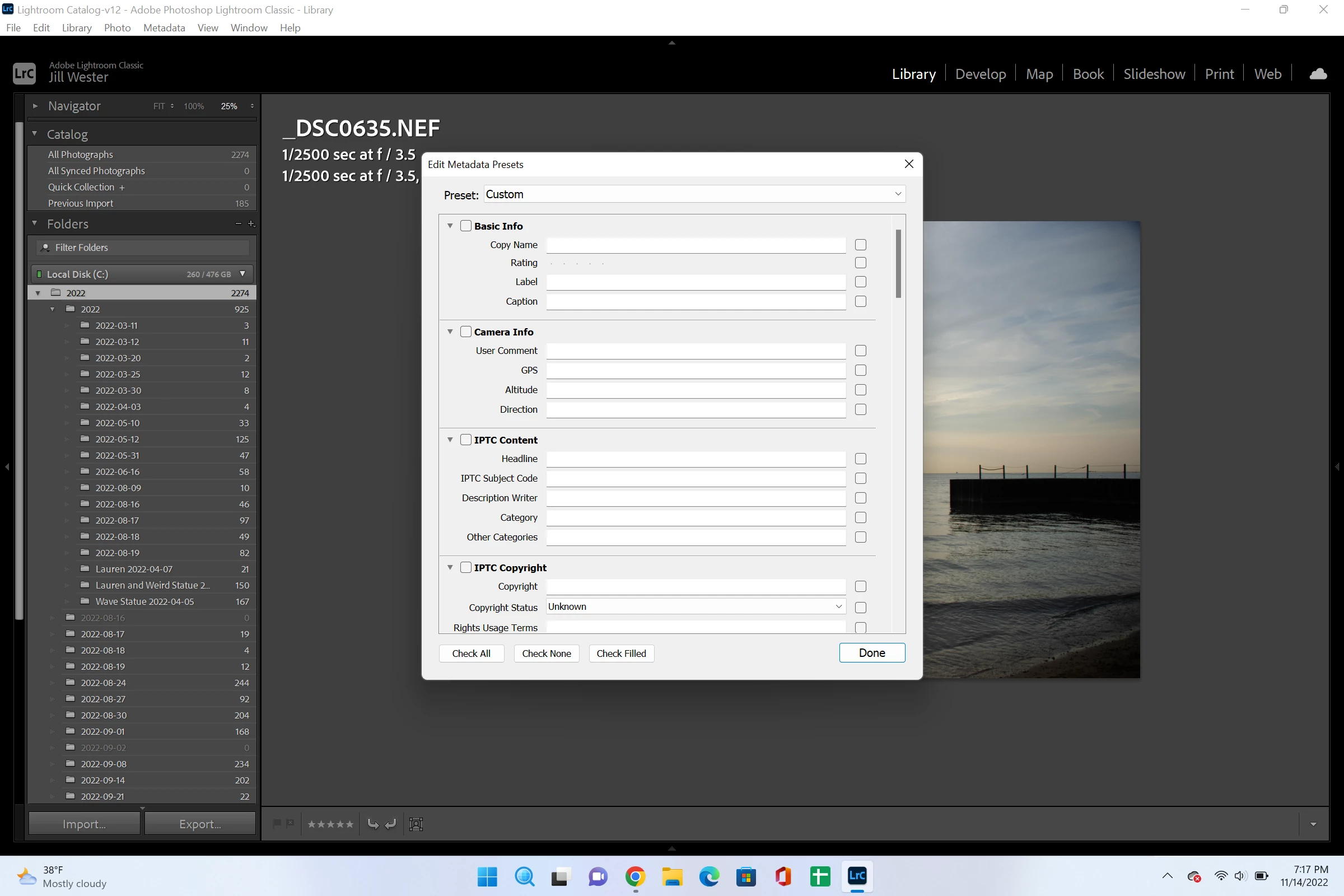
Task: Open the Preset Custom dropdown
Action: (x=694, y=194)
